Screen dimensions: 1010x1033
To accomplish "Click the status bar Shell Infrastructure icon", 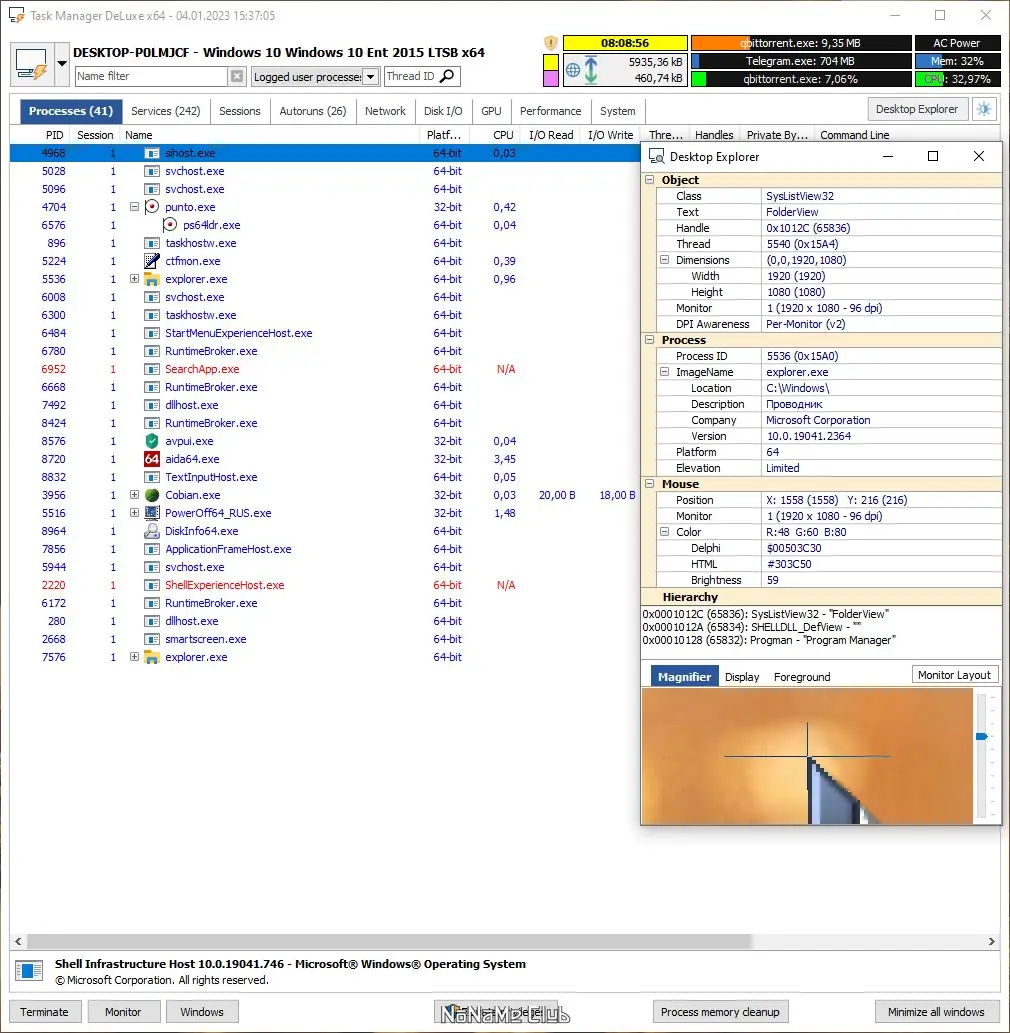I will [29, 970].
